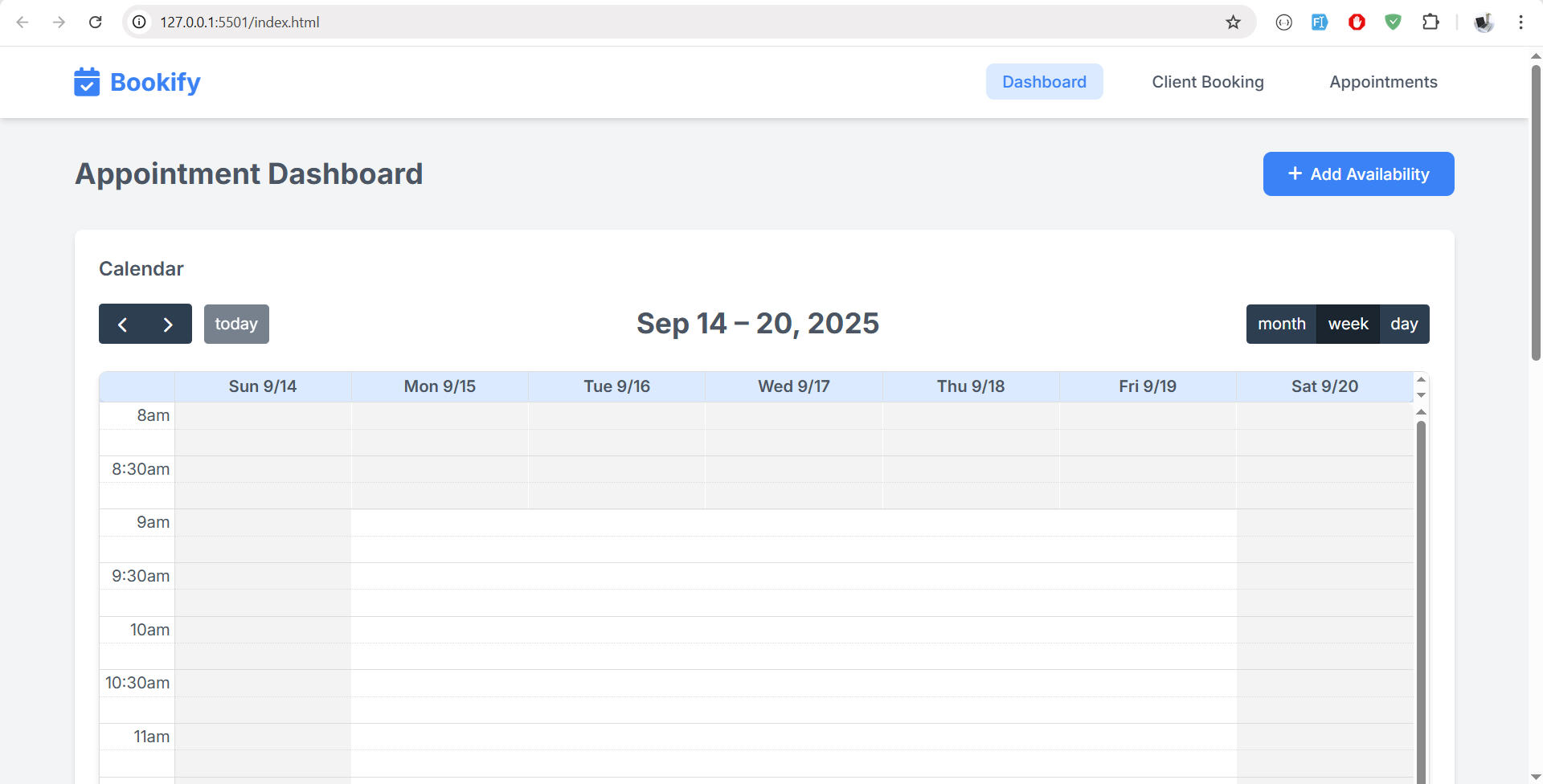Click the Add Availability button

point(1358,174)
